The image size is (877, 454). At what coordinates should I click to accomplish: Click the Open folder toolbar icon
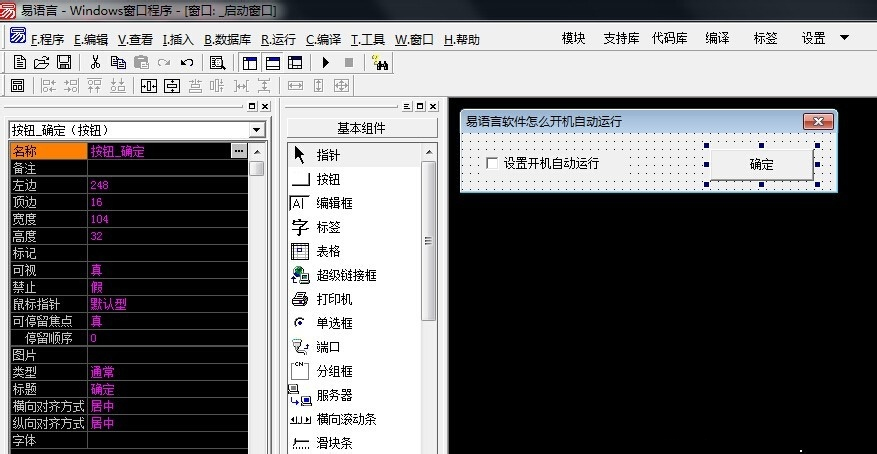[x=41, y=63]
